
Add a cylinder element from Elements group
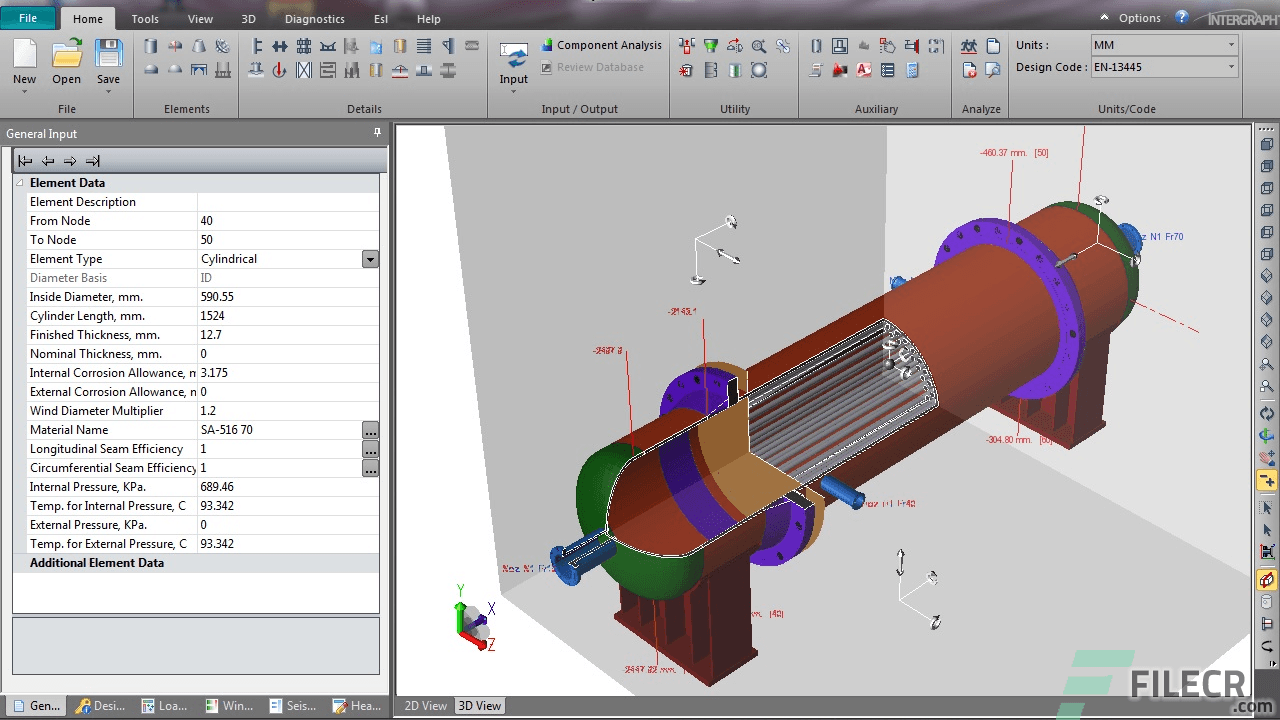151,46
